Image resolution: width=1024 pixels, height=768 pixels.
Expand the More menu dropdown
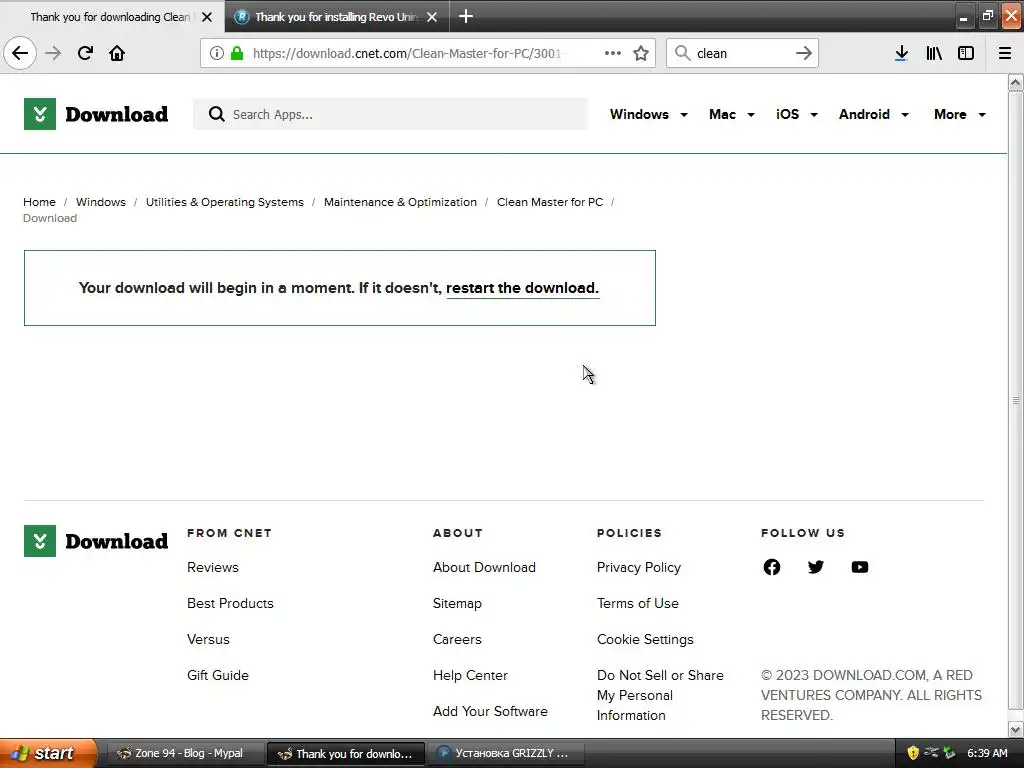[959, 114]
